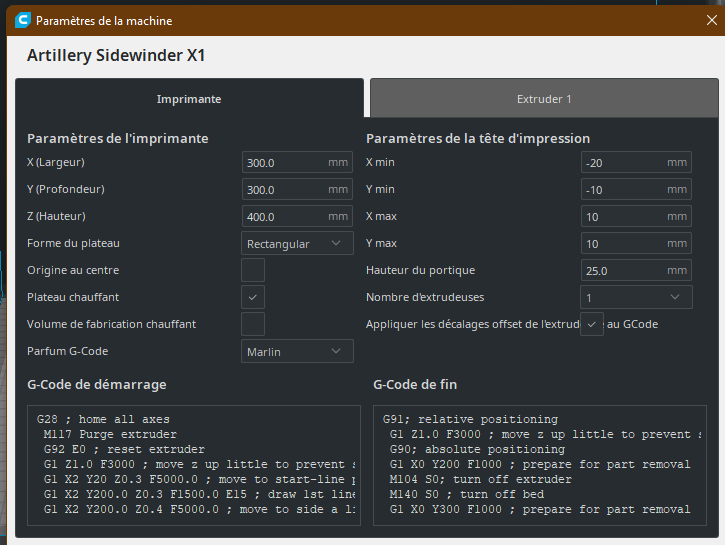Click the 'G90; absolute positioning' line

point(477,449)
